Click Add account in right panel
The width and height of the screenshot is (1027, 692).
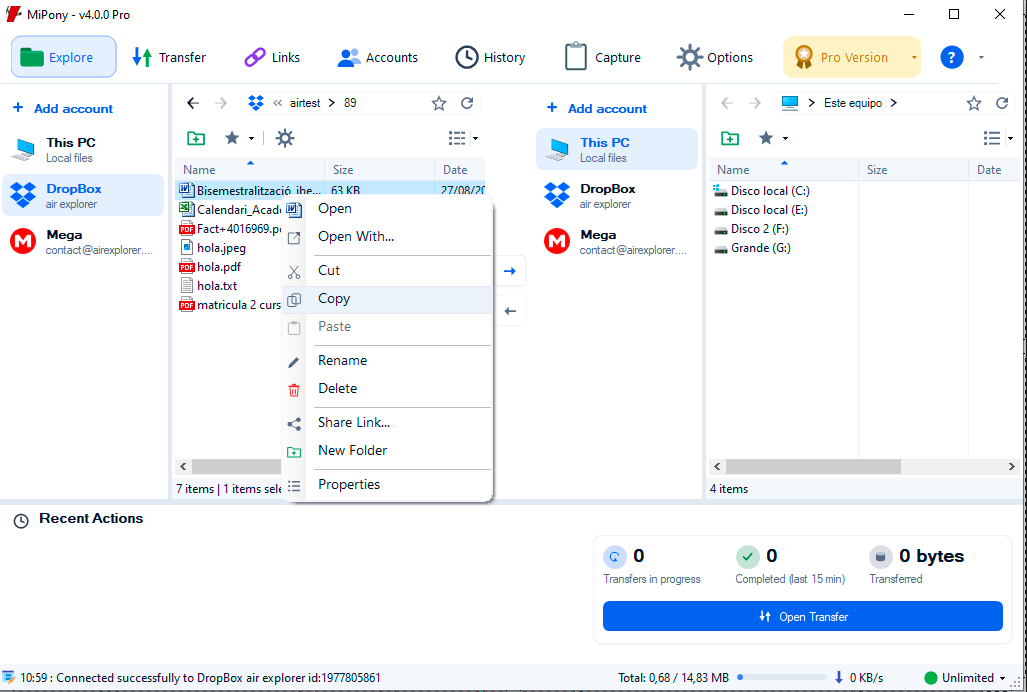[597, 109]
